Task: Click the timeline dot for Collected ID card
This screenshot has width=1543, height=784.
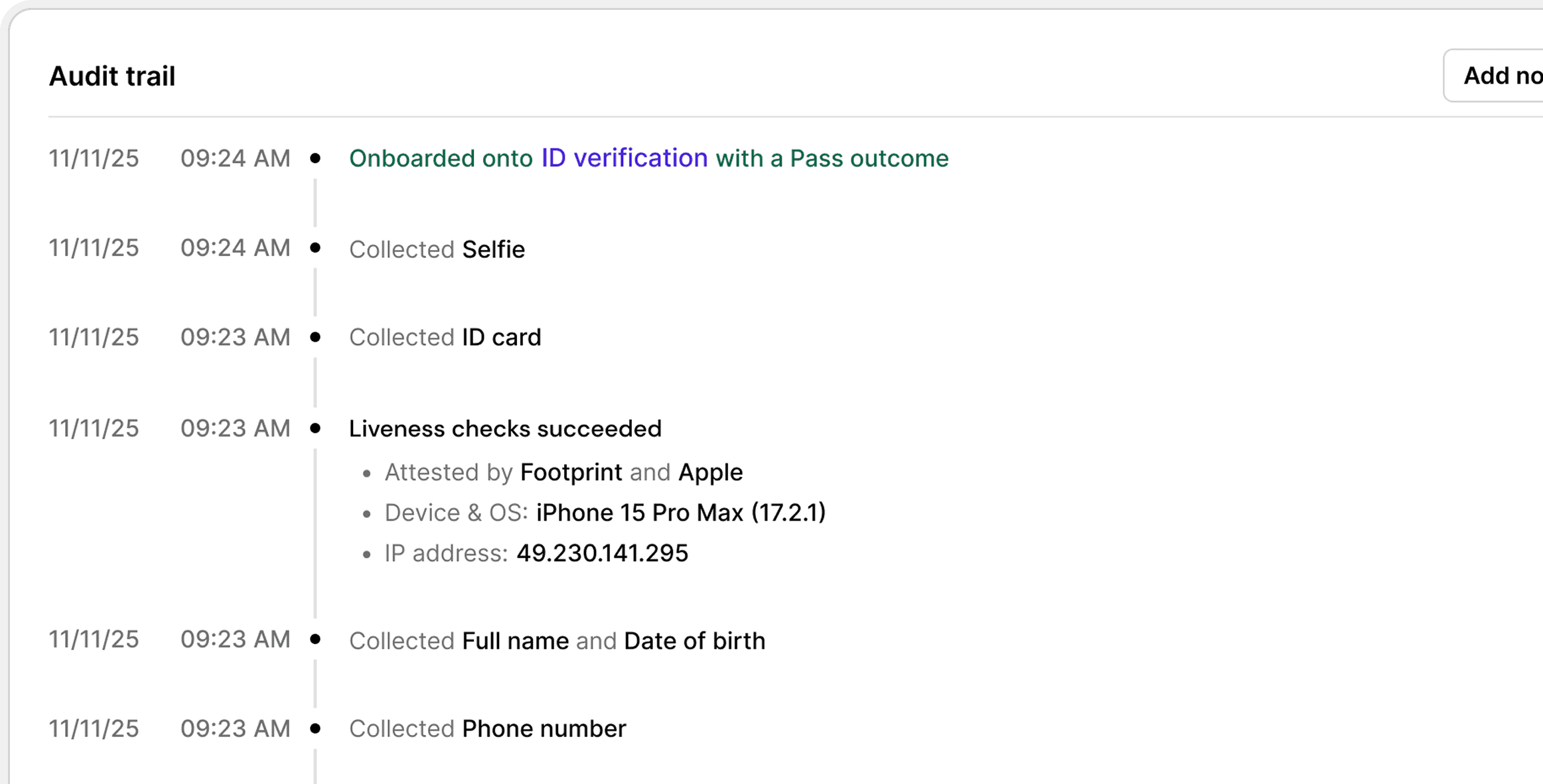Action: click(x=315, y=338)
